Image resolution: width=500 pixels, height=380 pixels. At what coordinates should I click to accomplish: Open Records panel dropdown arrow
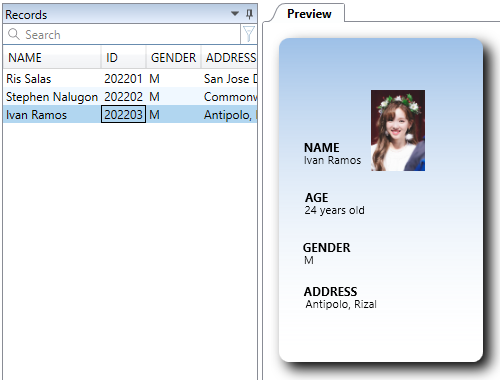[235, 14]
